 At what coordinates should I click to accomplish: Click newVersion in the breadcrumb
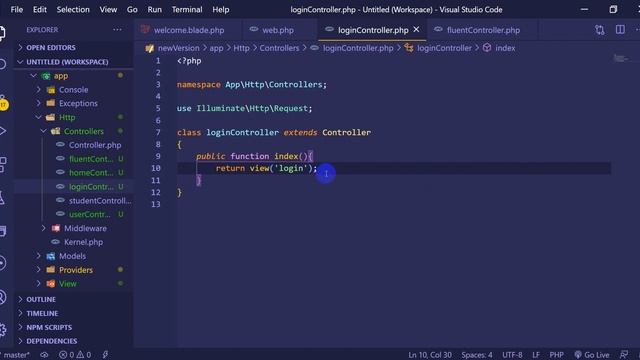pos(178,48)
